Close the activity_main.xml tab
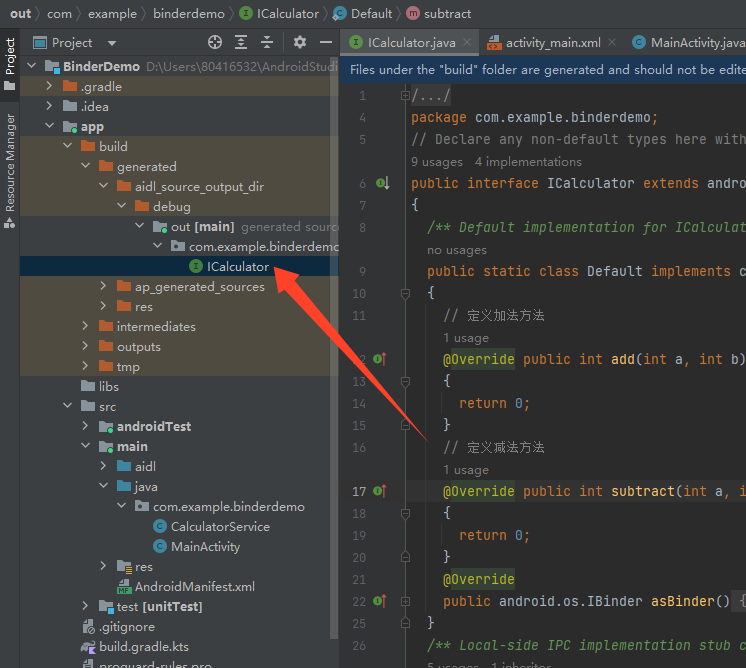 (612, 42)
